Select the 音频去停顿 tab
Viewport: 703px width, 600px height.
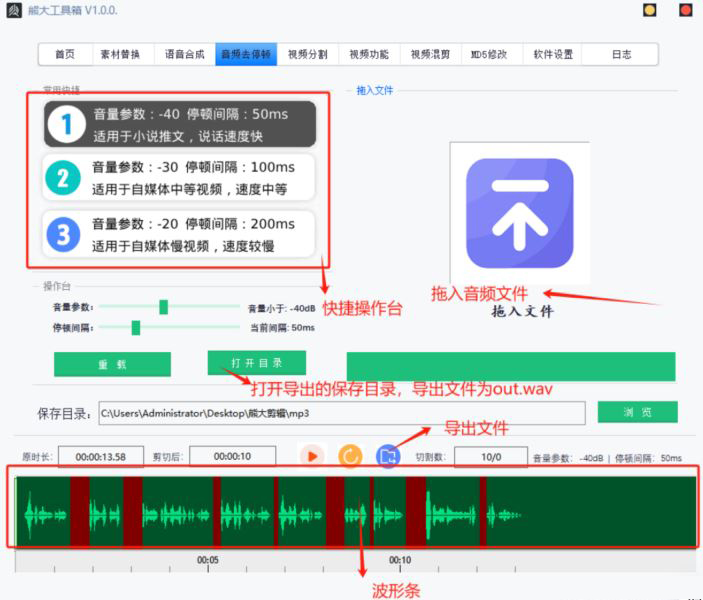[246, 54]
